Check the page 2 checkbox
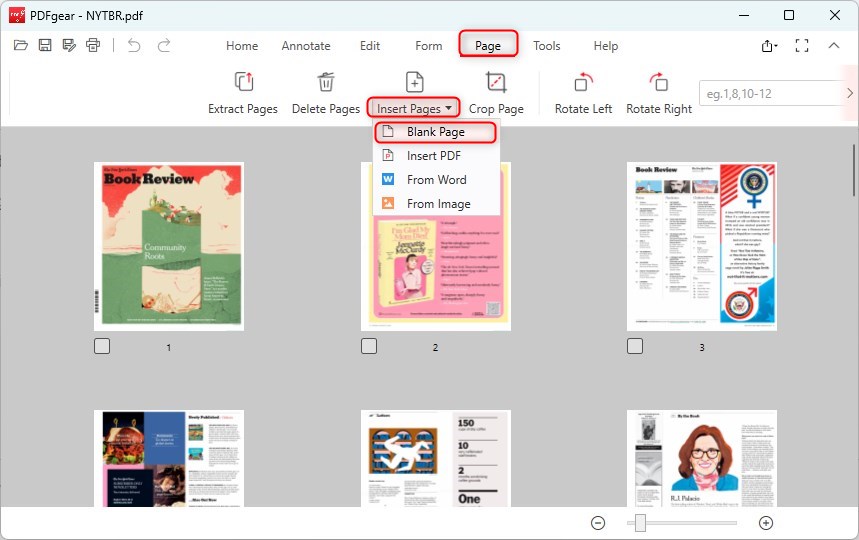 pos(369,346)
